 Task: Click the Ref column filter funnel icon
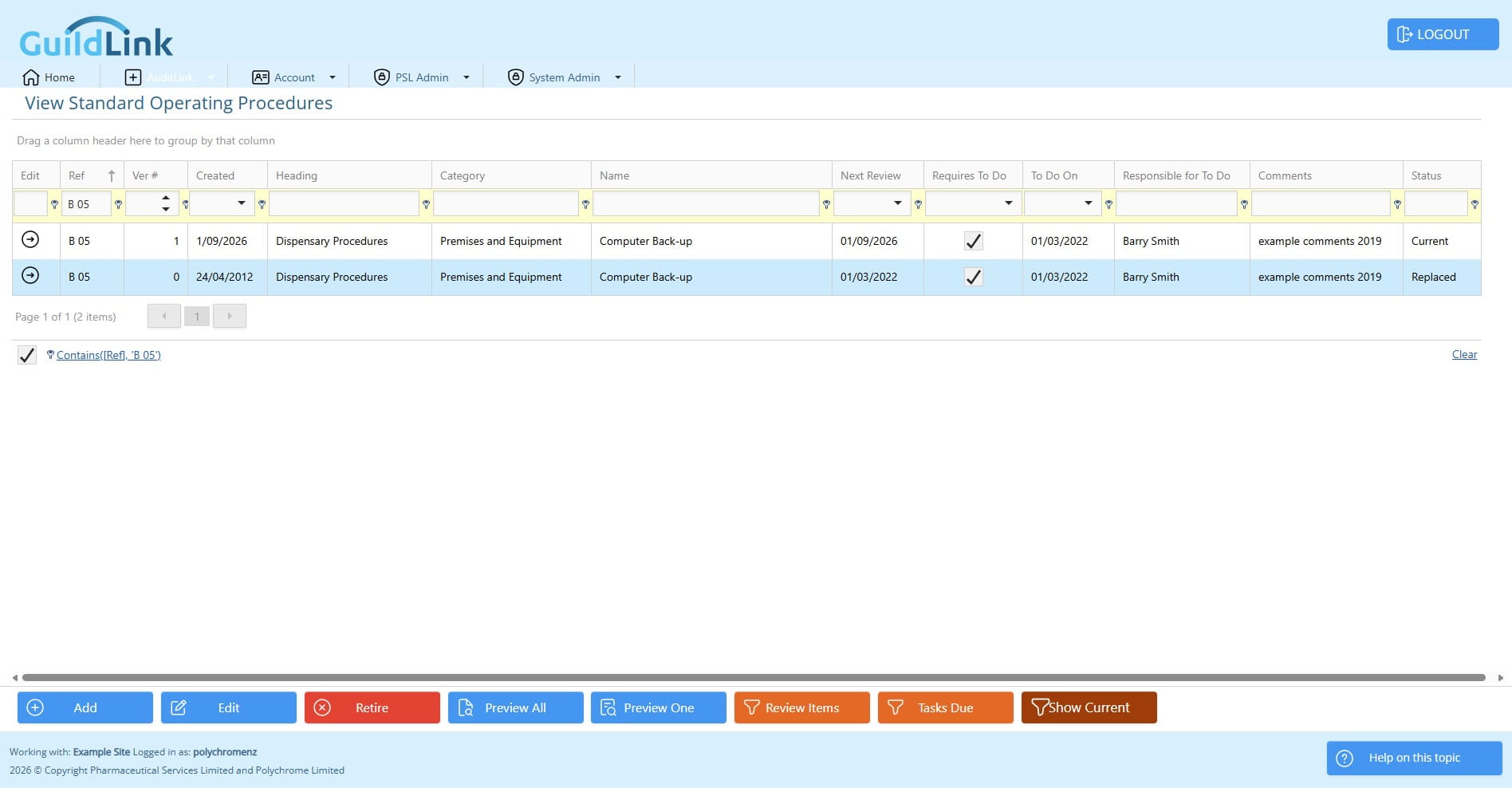click(x=118, y=205)
